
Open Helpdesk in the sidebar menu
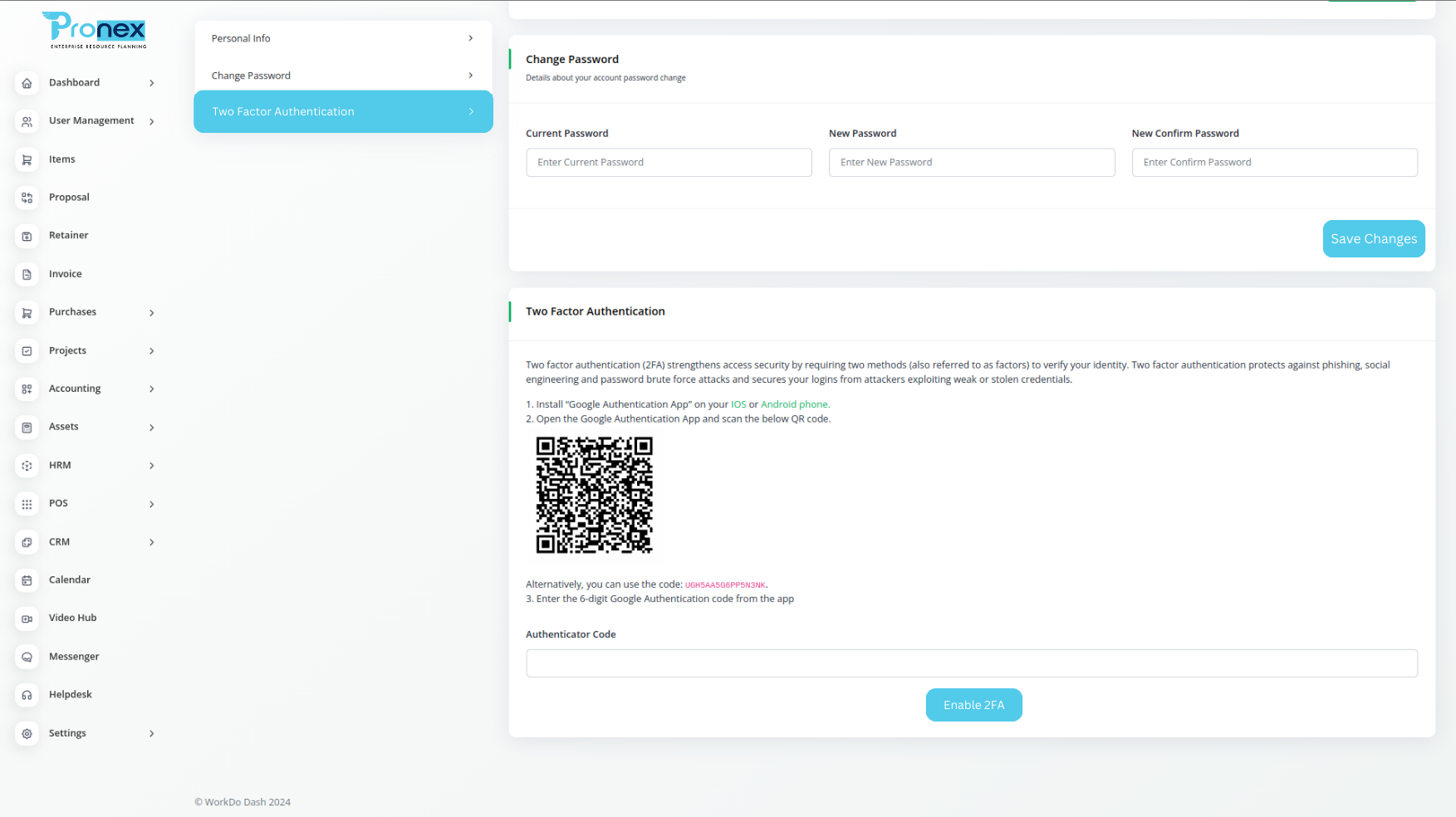71,695
